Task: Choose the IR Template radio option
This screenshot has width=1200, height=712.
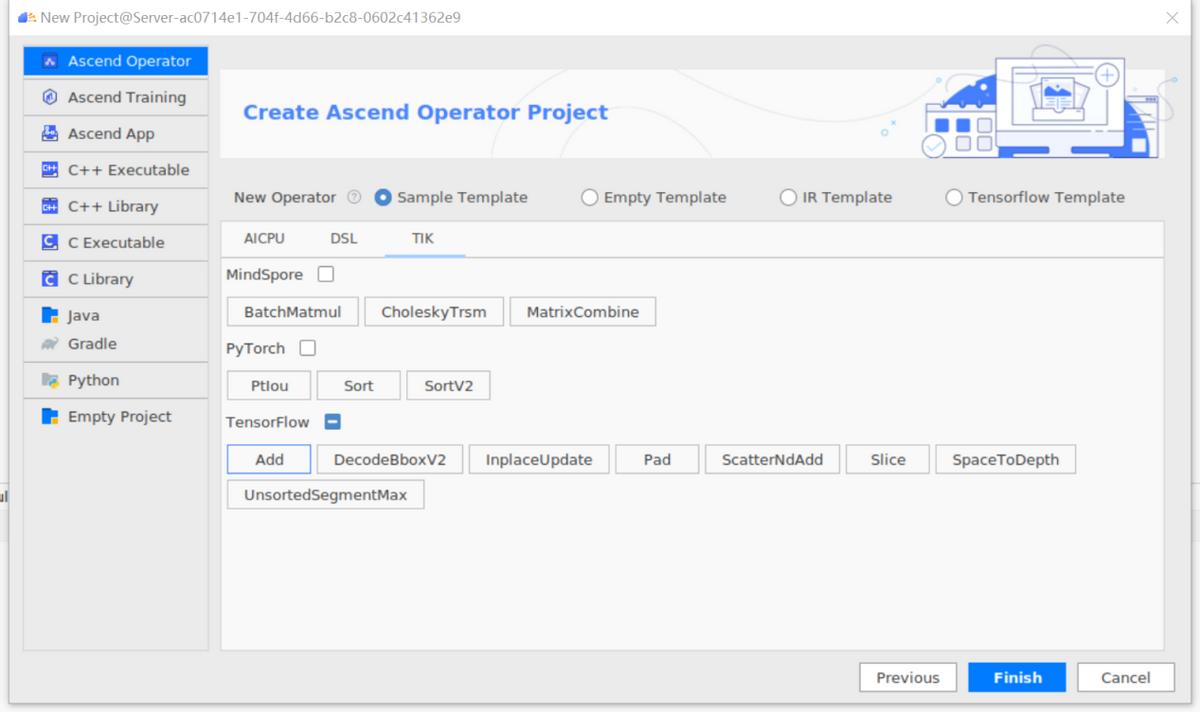Action: coord(788,197)
